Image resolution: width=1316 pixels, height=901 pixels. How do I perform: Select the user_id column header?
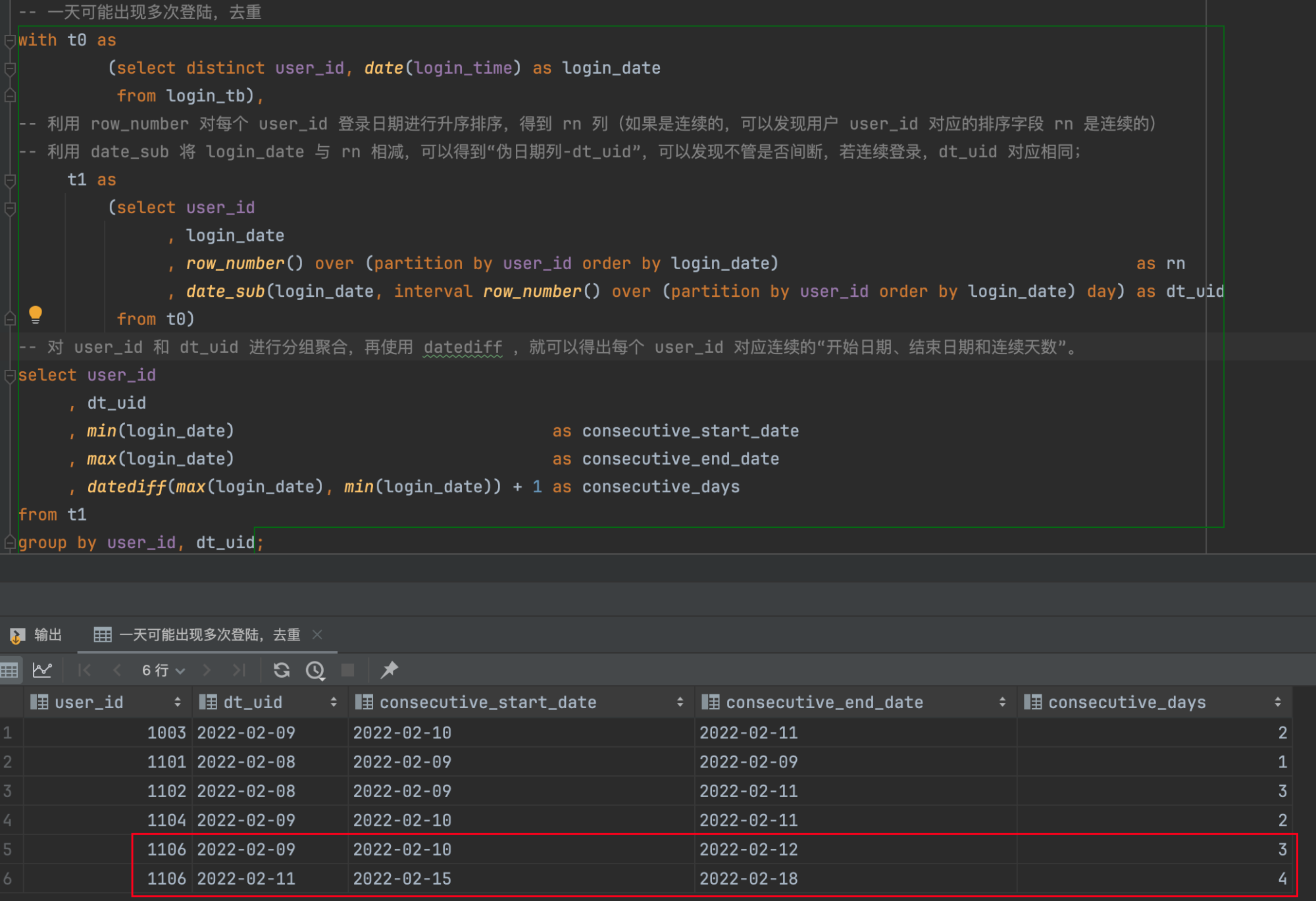point(108,703)
